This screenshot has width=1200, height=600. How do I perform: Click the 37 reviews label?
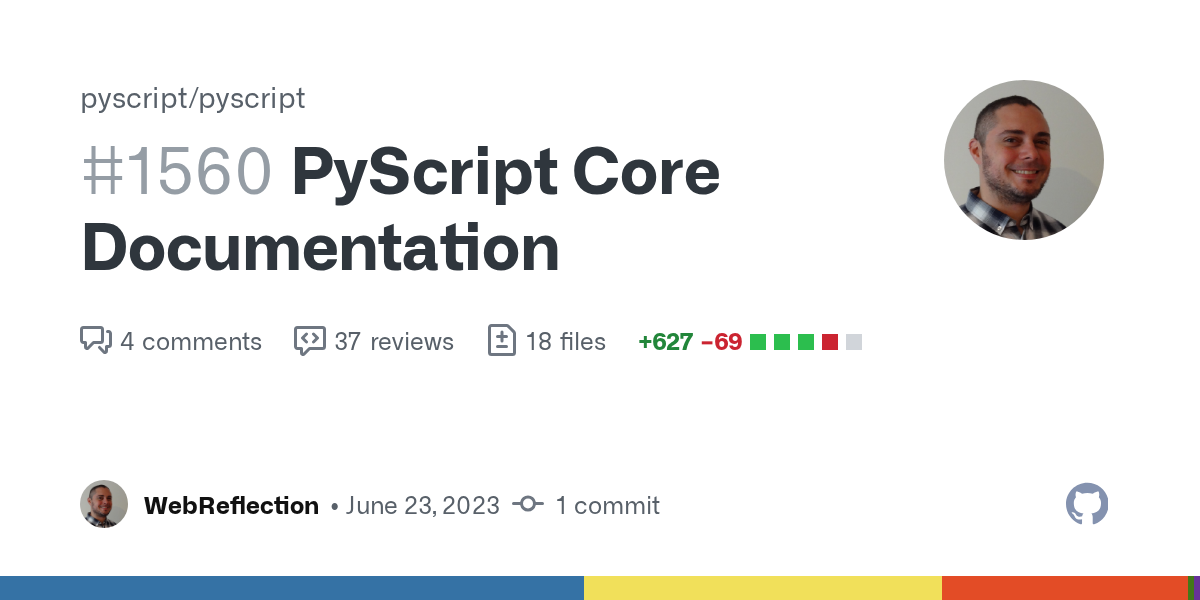(394, 342)
